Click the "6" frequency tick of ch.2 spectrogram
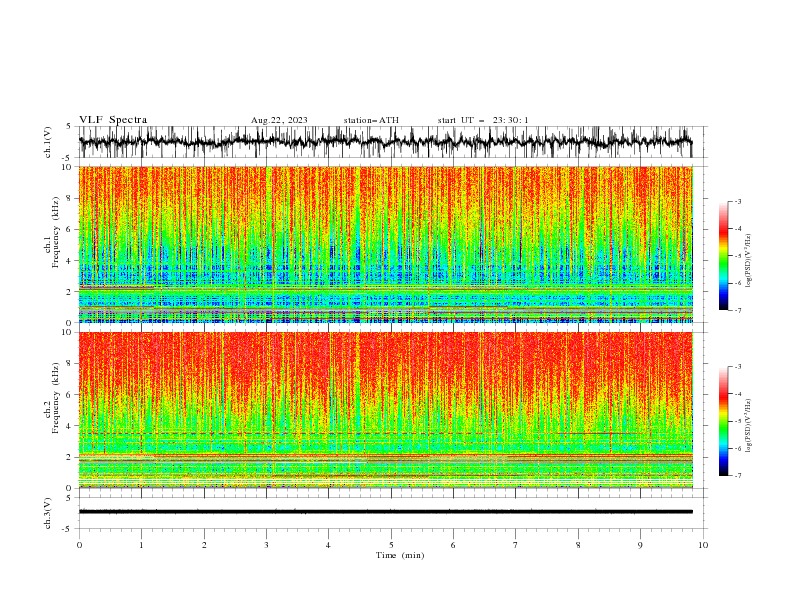This screenshot has height=612, width=792. click(x=70, y=395)
